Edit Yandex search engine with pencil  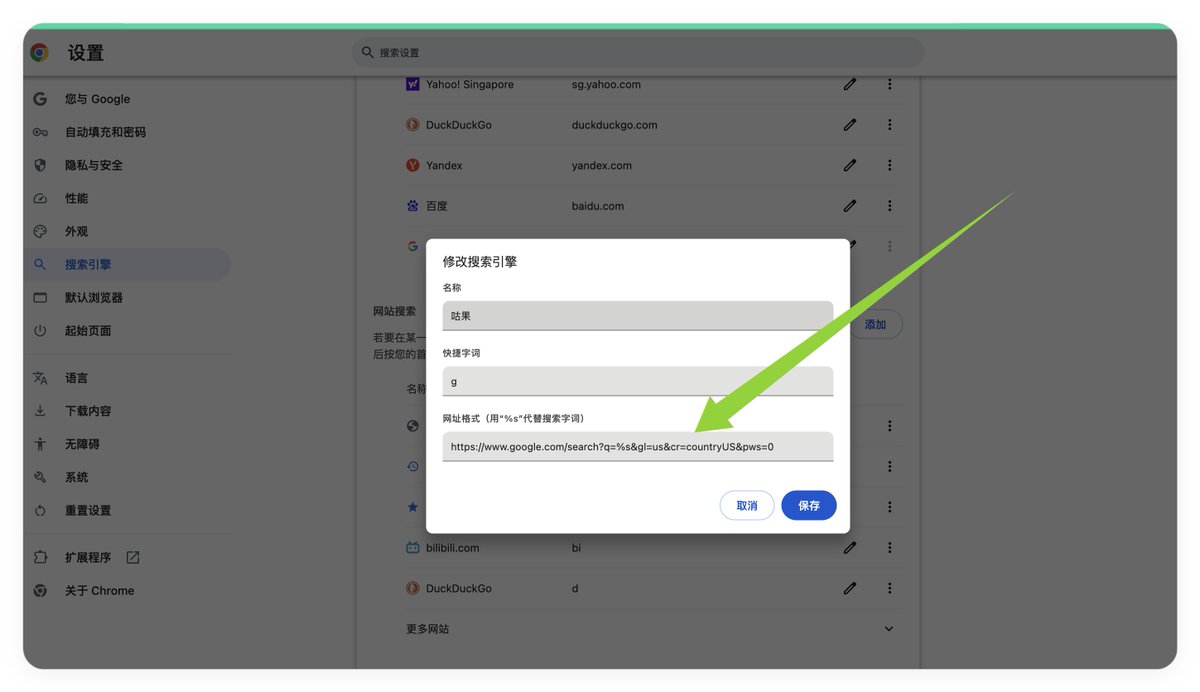coord(850,165)
